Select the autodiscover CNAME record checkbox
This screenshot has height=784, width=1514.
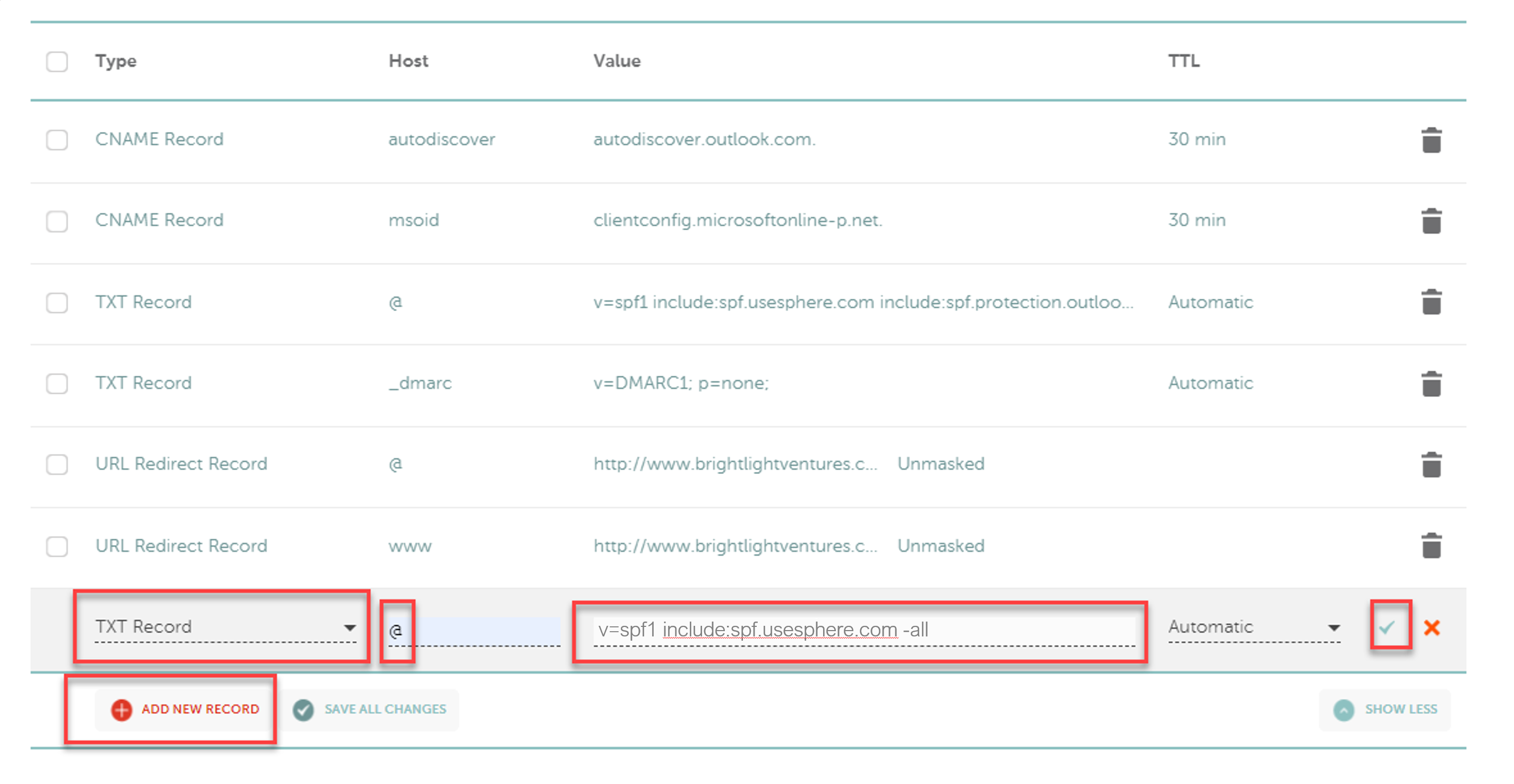pos(57,140)
